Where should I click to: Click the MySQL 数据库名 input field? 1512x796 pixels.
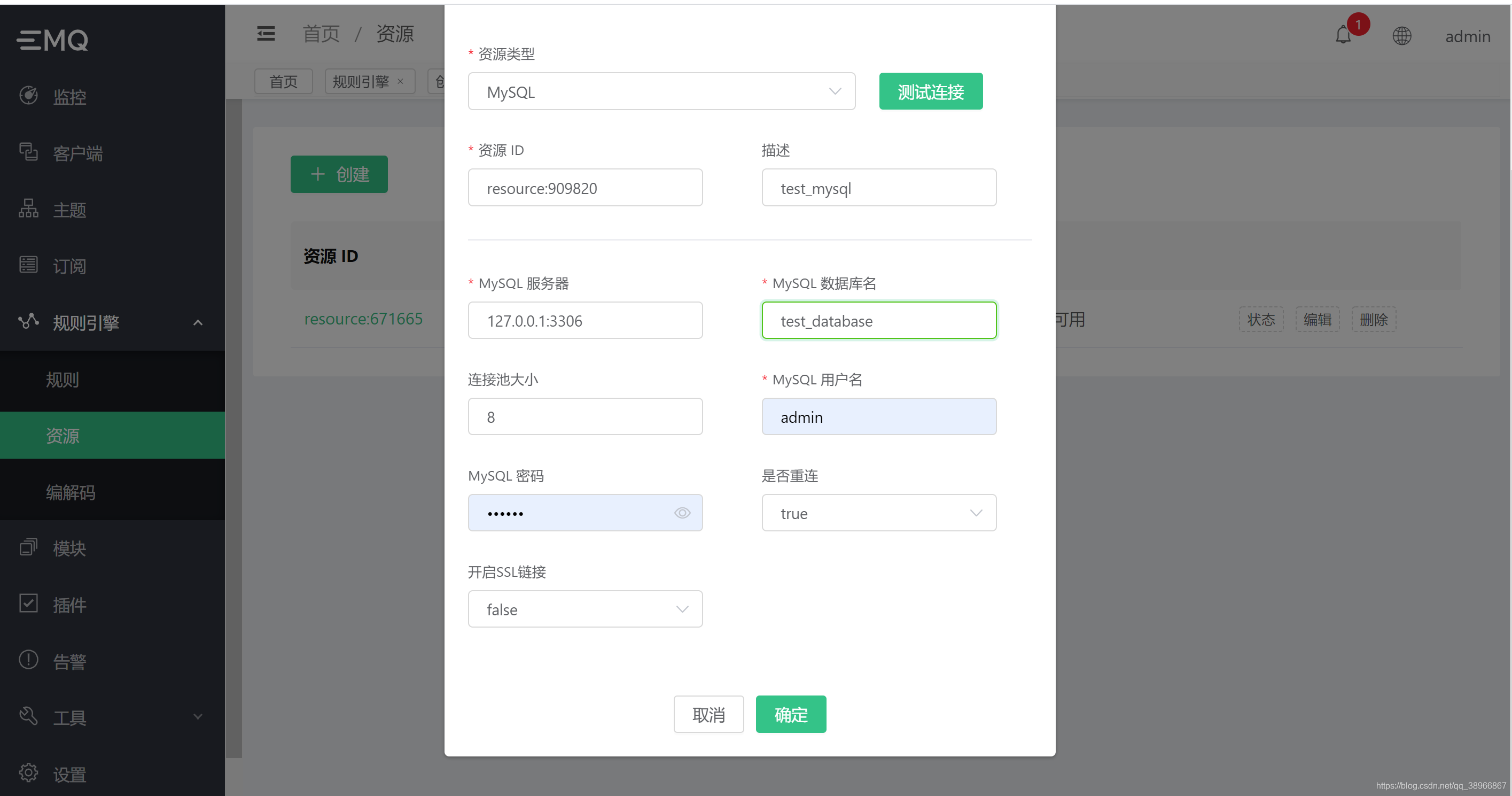point(878,321)
